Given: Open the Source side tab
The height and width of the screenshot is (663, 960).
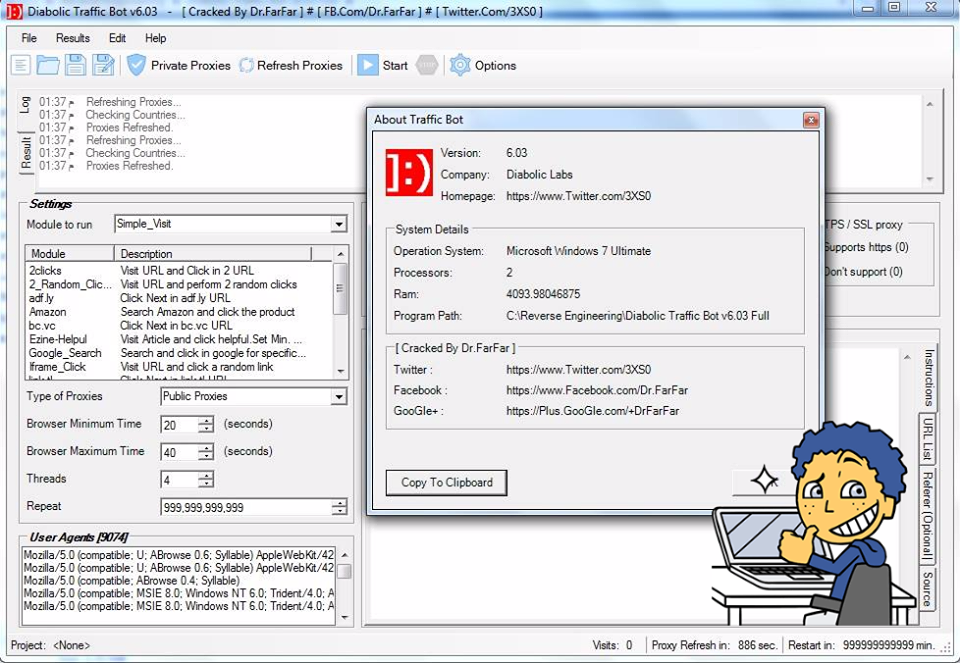Looking at the screenshot, I should pos(928,588).
